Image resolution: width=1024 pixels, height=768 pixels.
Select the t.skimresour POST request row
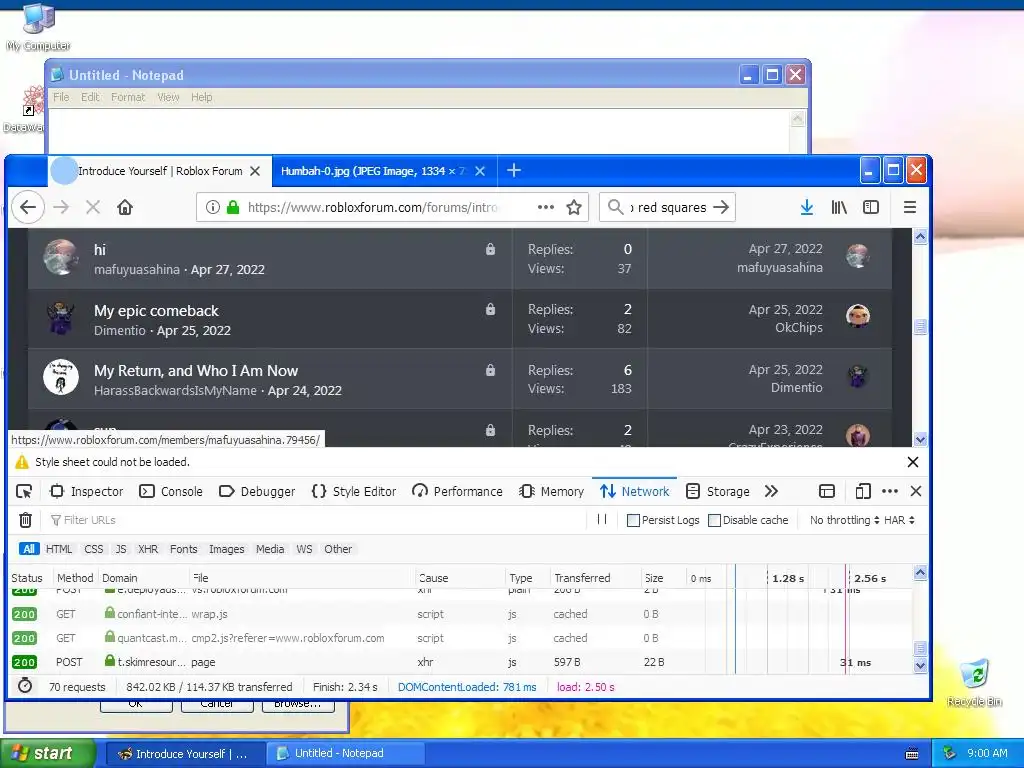460,662
